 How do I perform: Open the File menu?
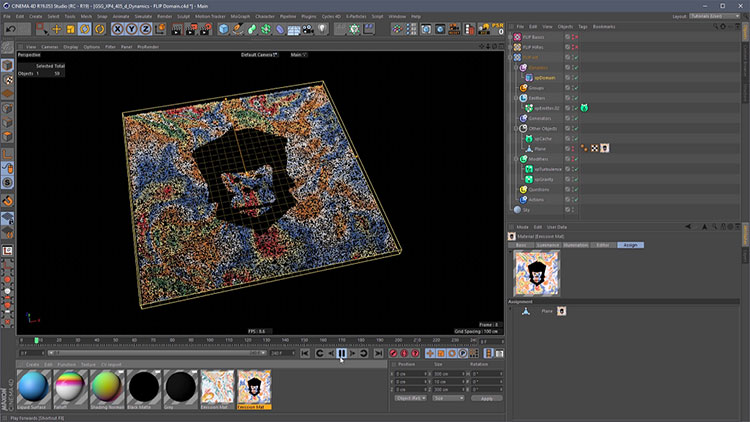tap(7, 16)
